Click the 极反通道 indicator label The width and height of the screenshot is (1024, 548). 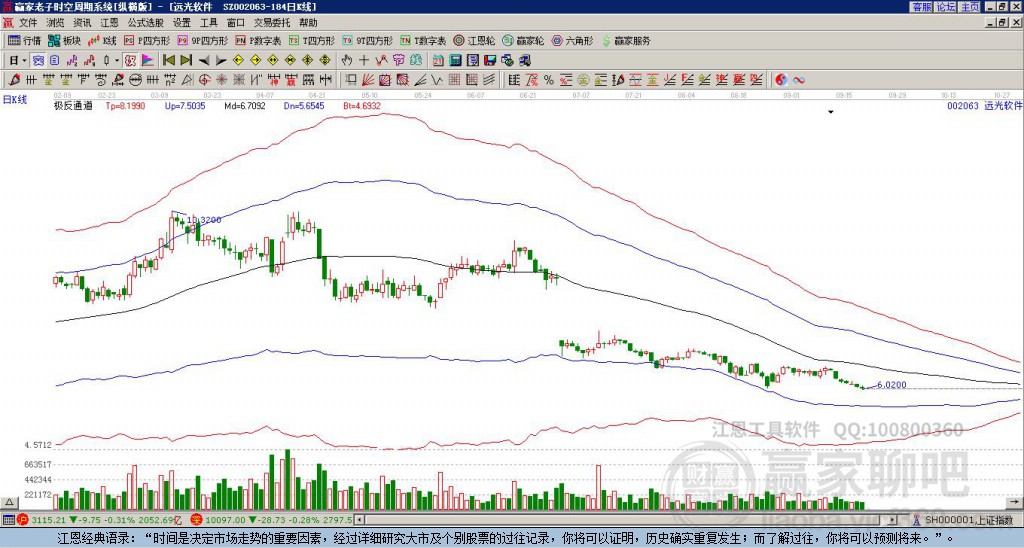(x=73, y=105)
